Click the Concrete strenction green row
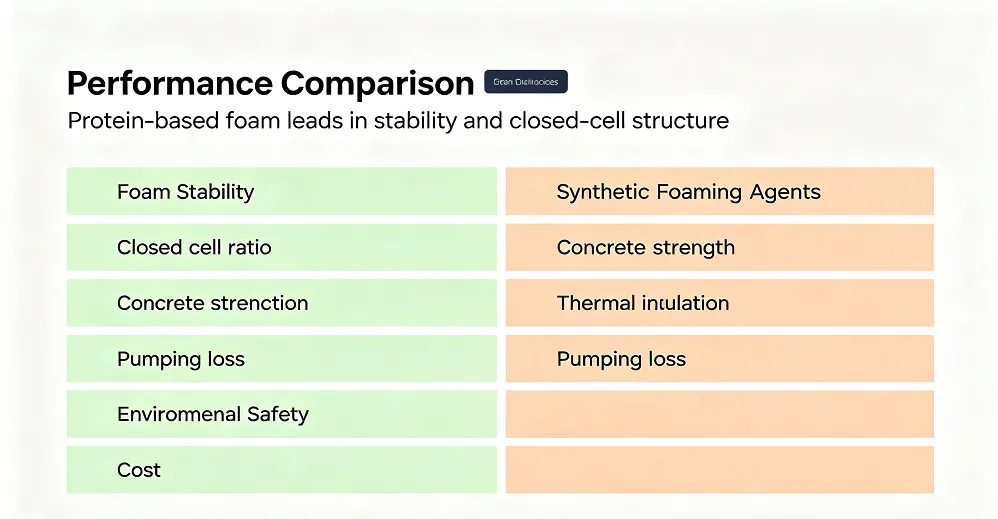This screenshot has height=519, width=998. (281, 302)
